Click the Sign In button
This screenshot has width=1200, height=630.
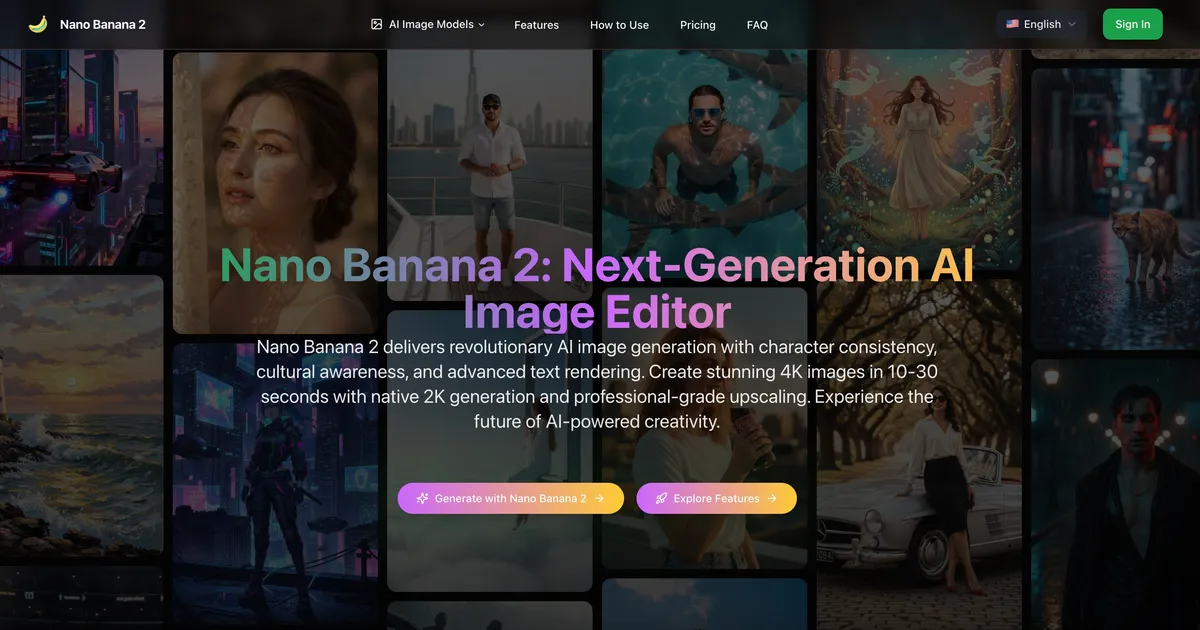[1132, 23]
